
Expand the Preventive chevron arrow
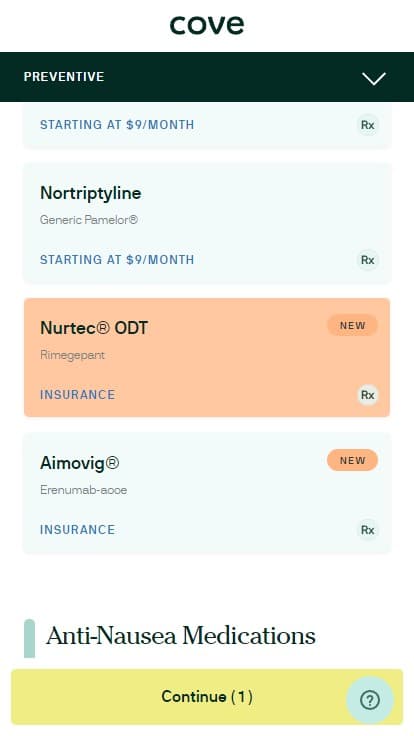pyautogui.click(x=374, y=78)
